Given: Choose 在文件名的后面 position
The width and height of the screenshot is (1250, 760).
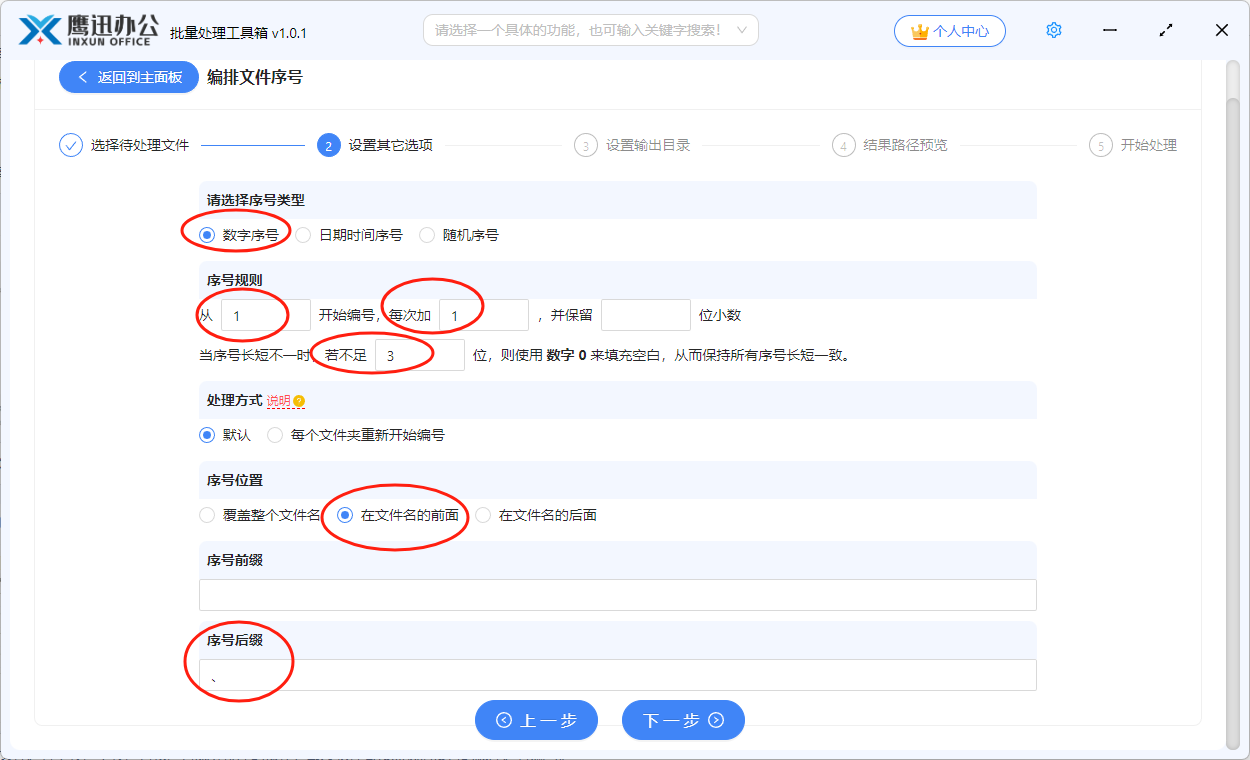Looking at the screenshot, I should (483, 516).
